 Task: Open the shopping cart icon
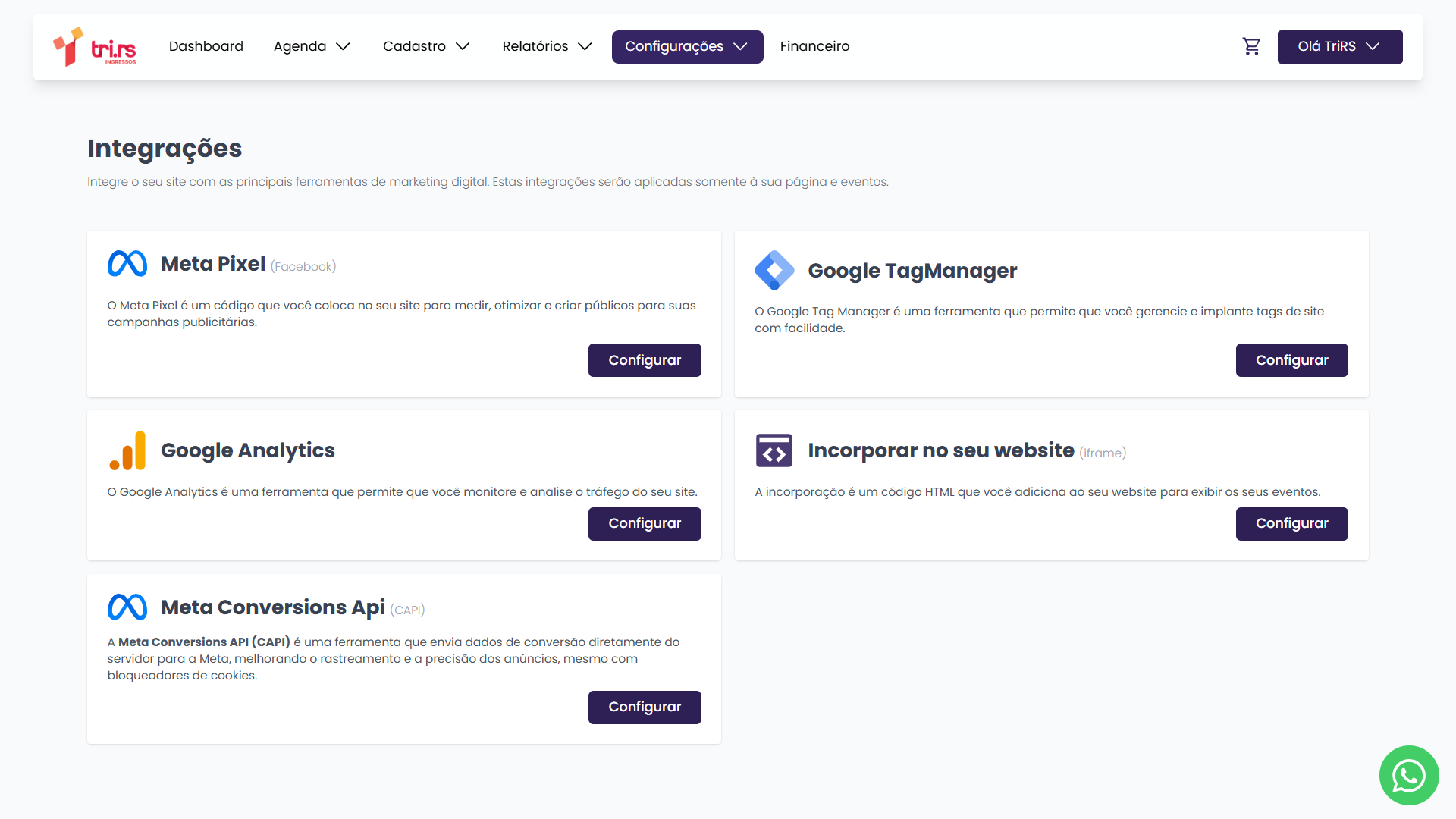[x=1251, y=46]
